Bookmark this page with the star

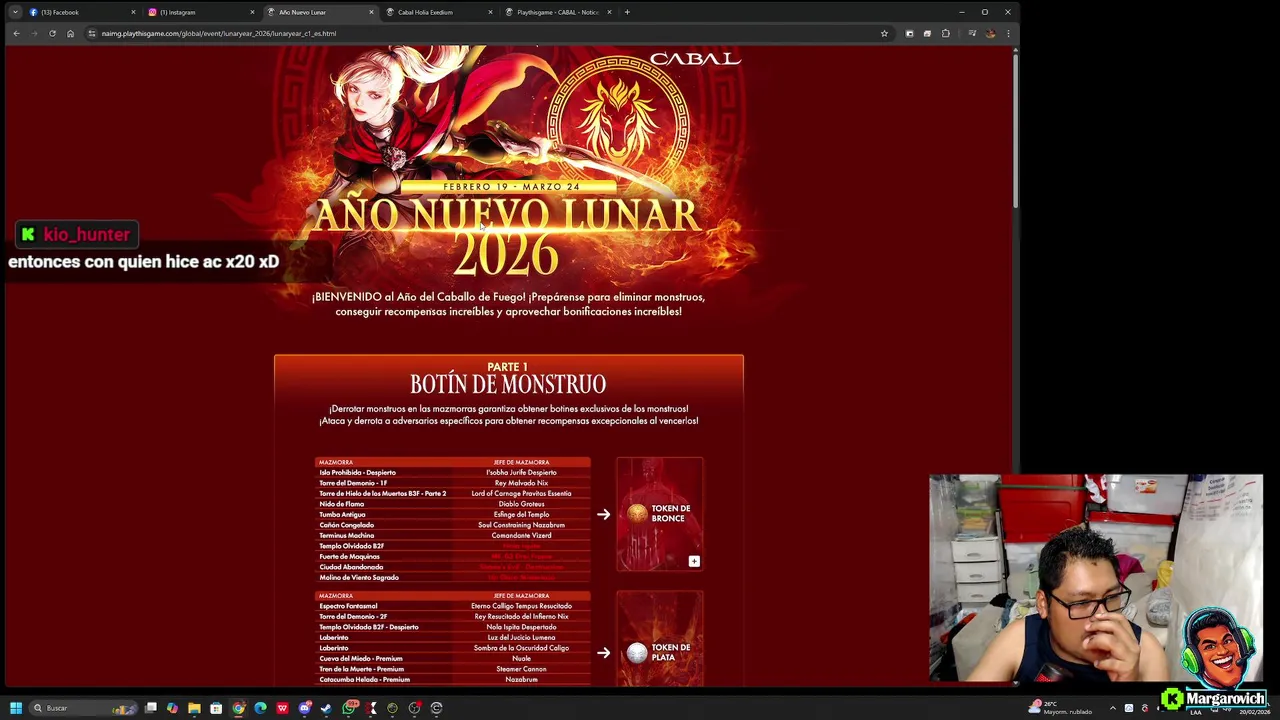click(x=884, y=33)
